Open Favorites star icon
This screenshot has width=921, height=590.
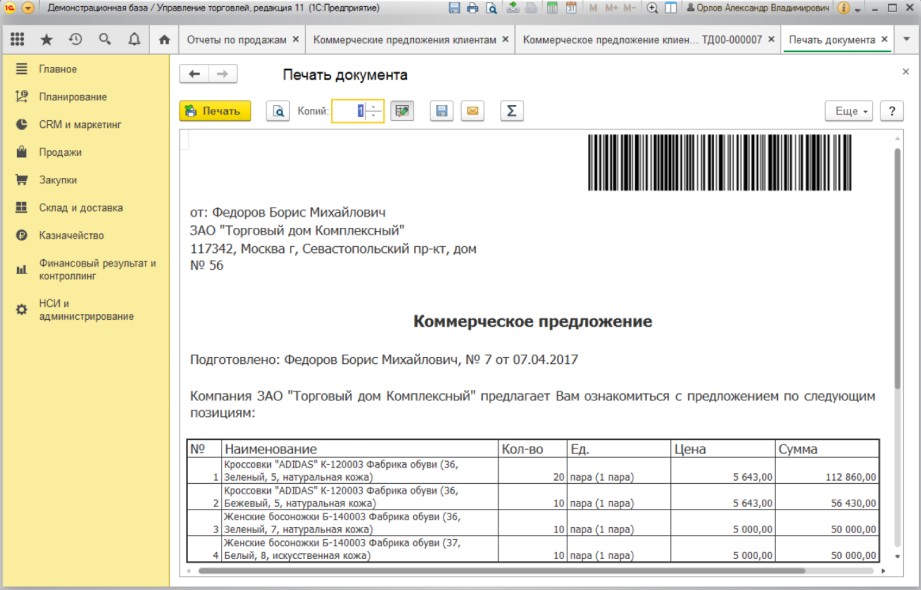(46, 39)
